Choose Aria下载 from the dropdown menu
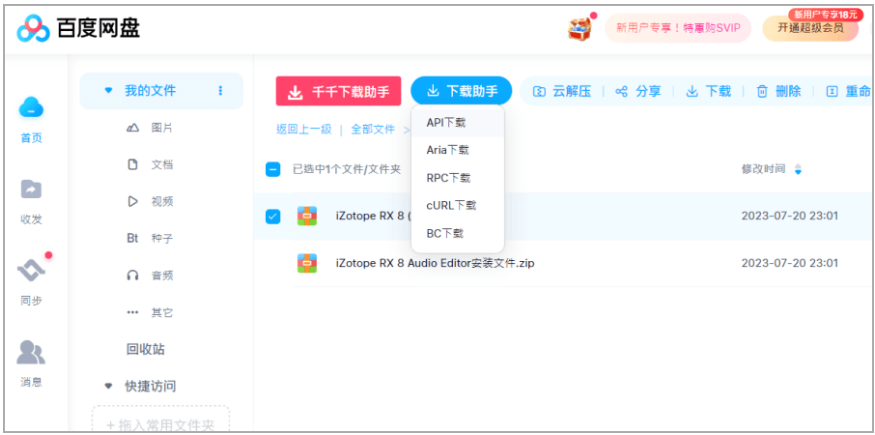This screenshot has width=875, height=435. click(458, 150)
